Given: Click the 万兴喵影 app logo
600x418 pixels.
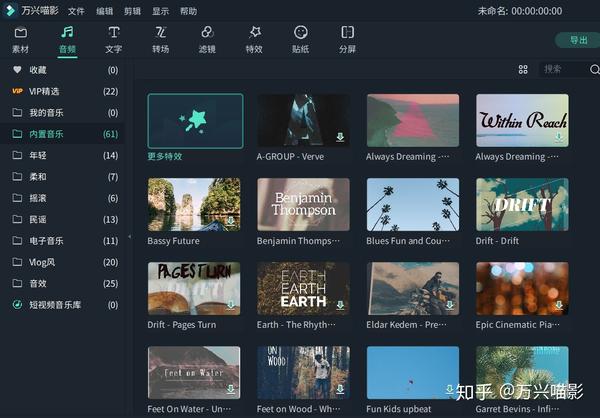Looking at the screenshot, I should coord(10,10).
